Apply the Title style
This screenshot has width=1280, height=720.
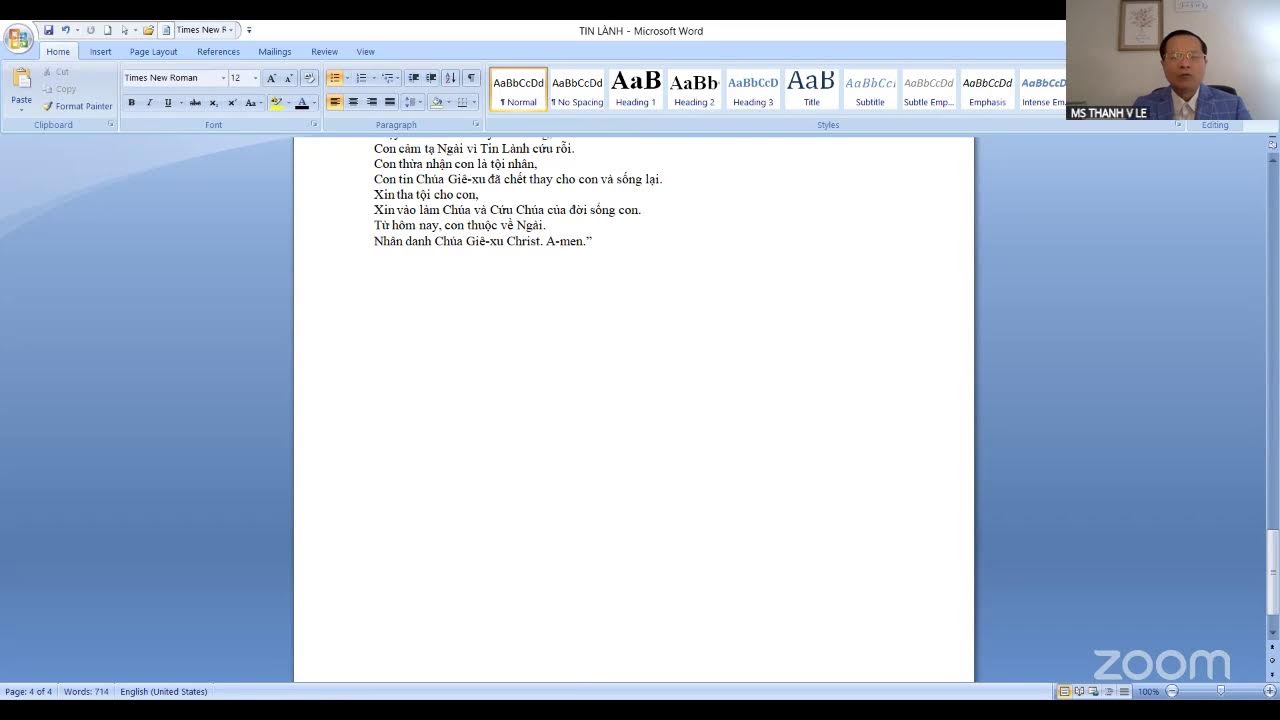coord(811,89)
